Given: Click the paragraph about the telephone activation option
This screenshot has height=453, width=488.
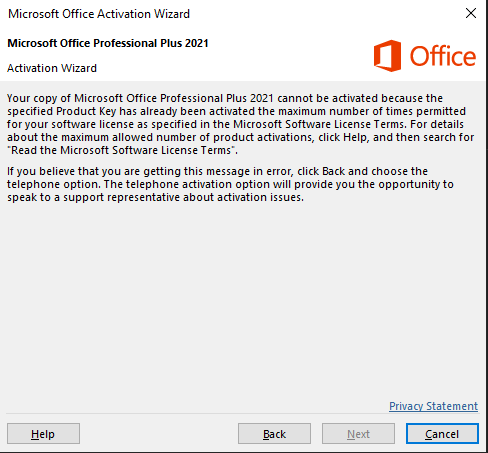Looking at the screenshot, I should tap(230, 184).
